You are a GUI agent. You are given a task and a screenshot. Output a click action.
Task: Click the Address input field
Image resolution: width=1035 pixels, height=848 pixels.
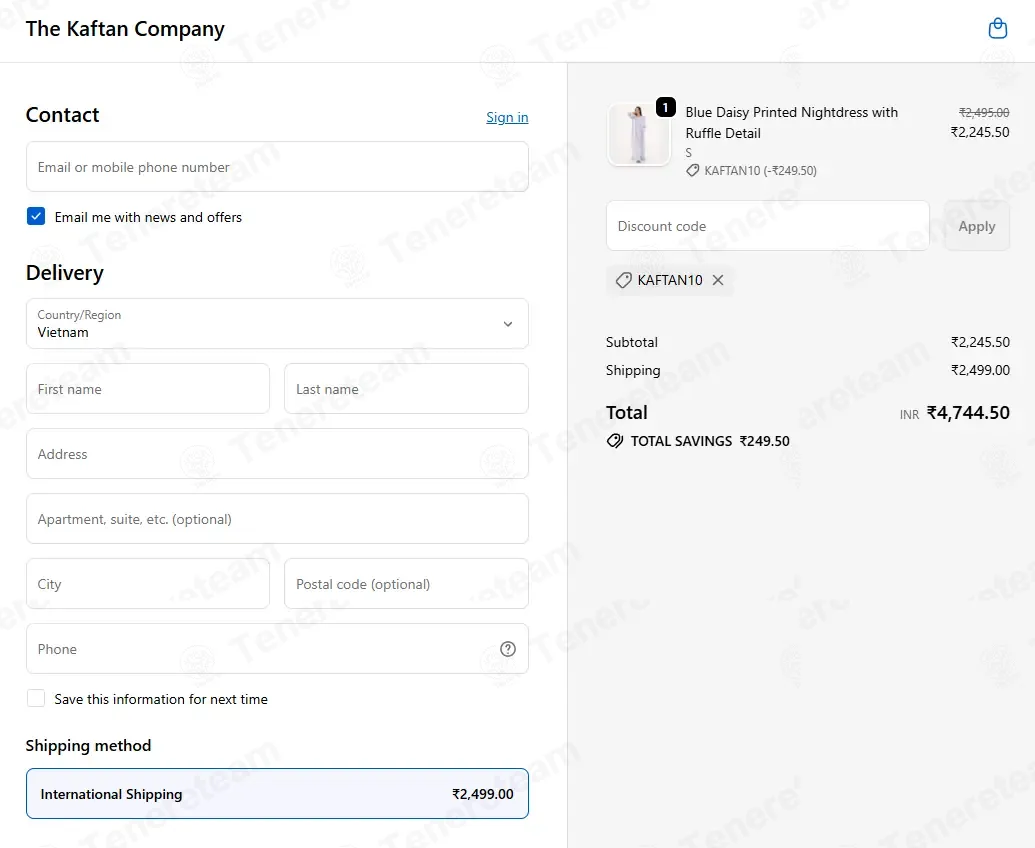click(x=277, y=453)
